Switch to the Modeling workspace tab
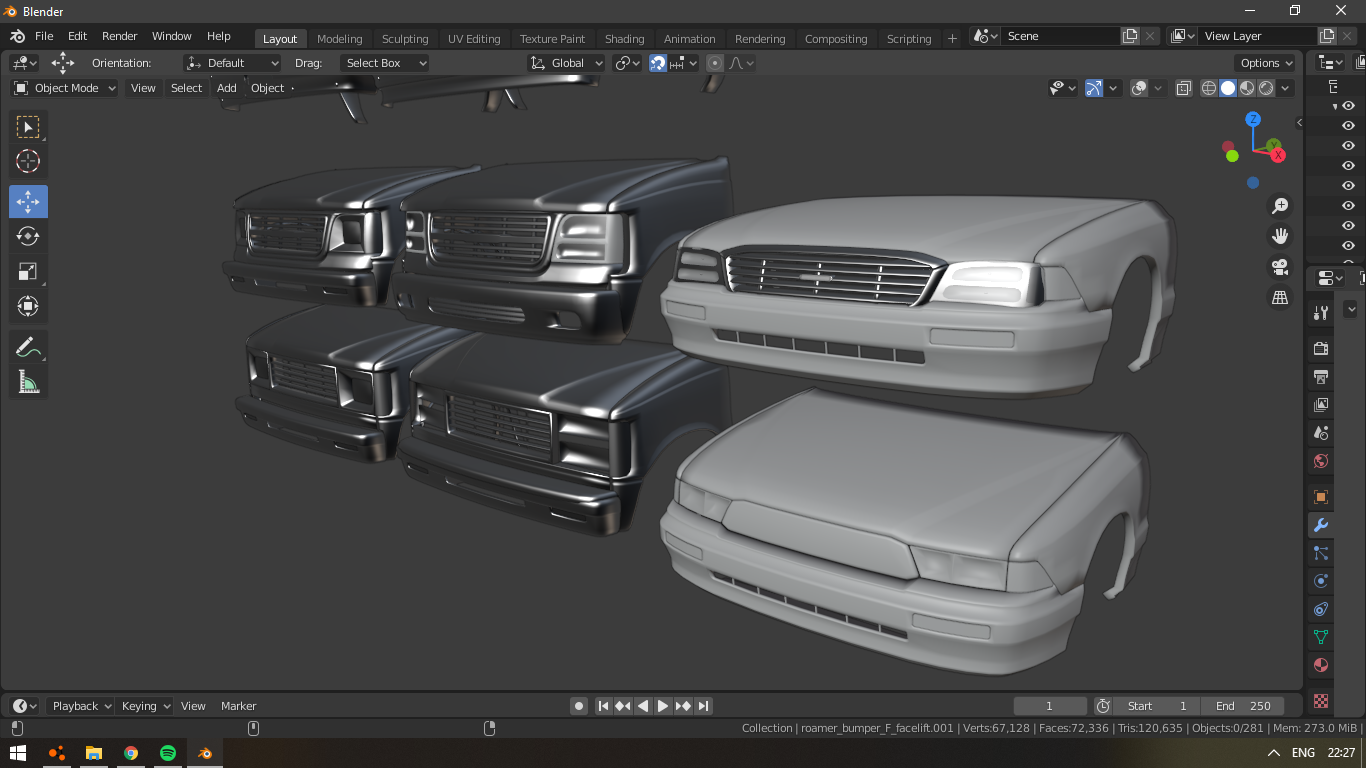 pos(340,39)
